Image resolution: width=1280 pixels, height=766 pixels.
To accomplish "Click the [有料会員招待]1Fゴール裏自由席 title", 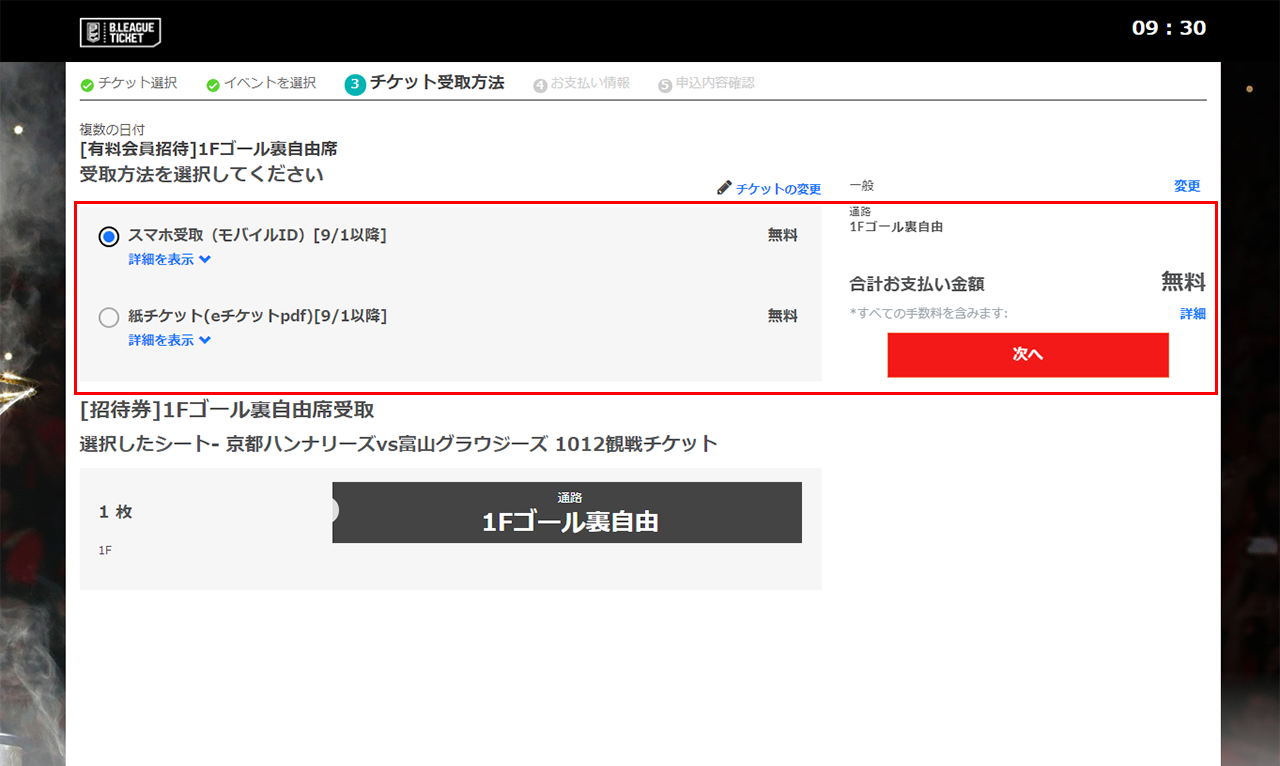I will [x=209, y=149].
